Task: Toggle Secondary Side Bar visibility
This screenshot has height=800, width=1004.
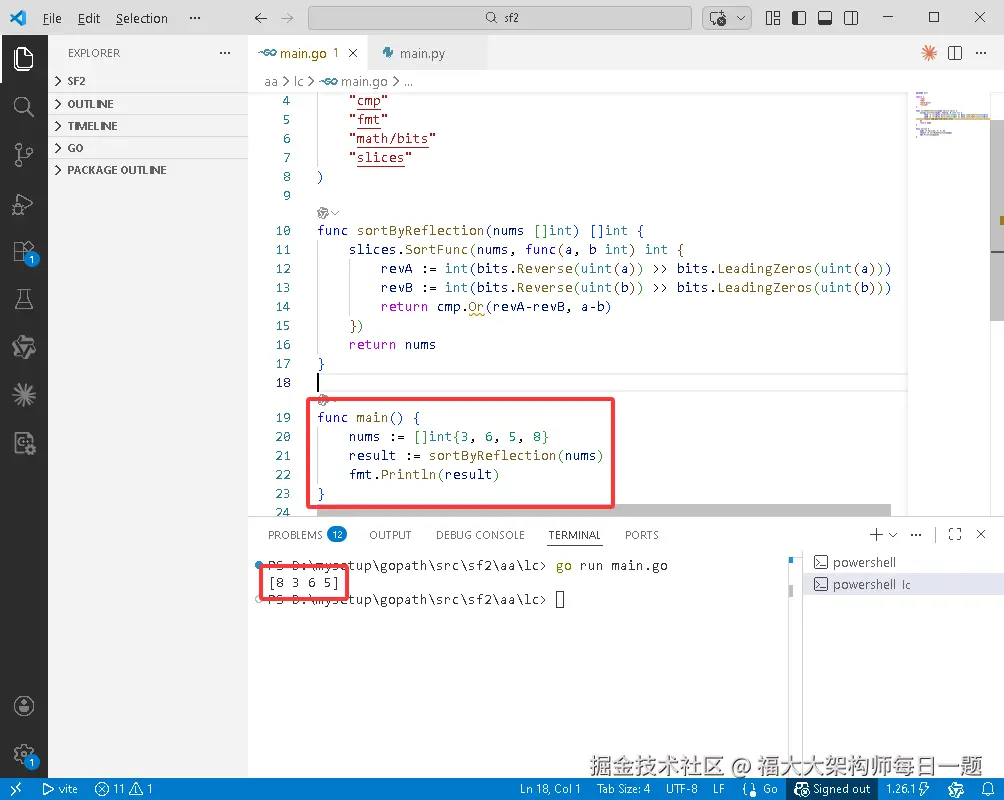Action: pyautogui.click(x=851, y=18)
